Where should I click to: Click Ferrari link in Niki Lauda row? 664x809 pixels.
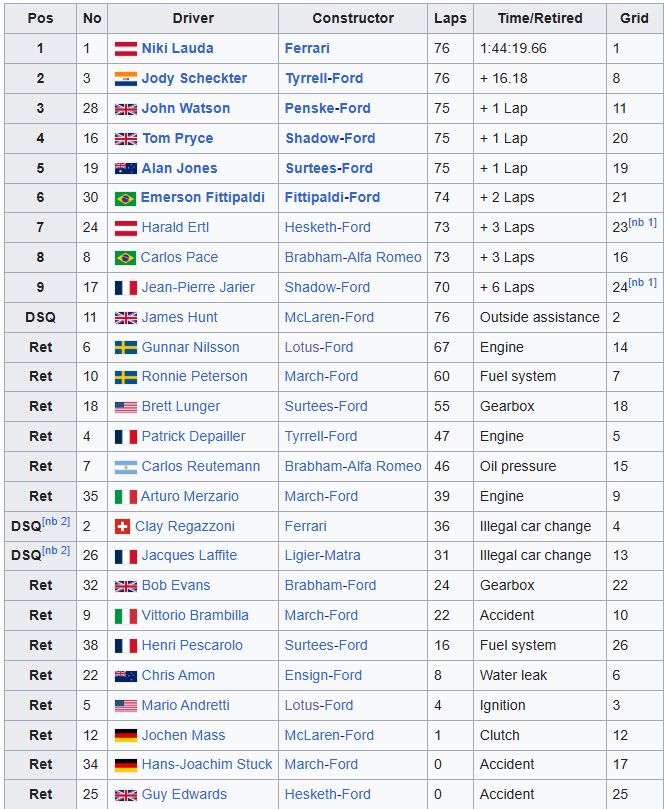[x=307, y=48]
